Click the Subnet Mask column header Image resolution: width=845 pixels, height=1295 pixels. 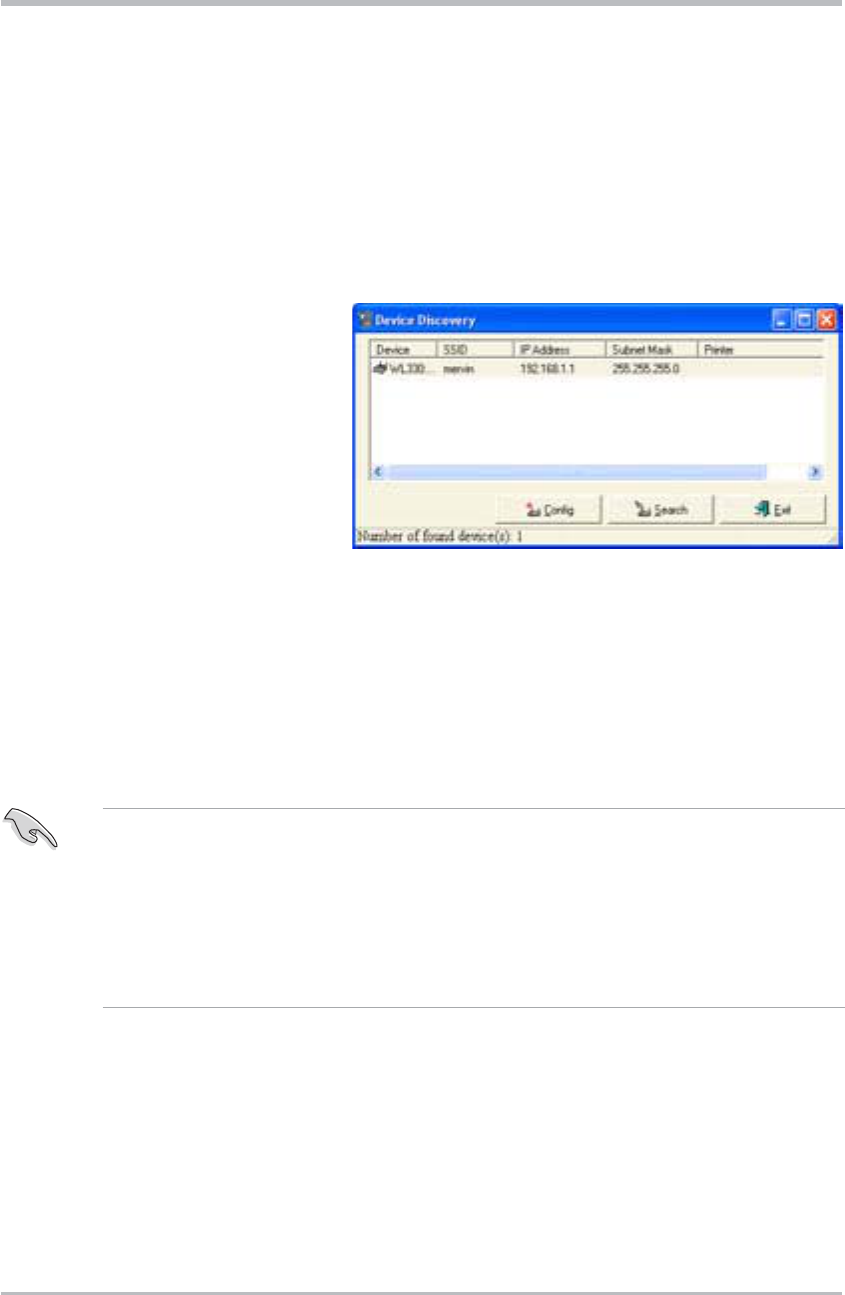click(x=651, y=350)
